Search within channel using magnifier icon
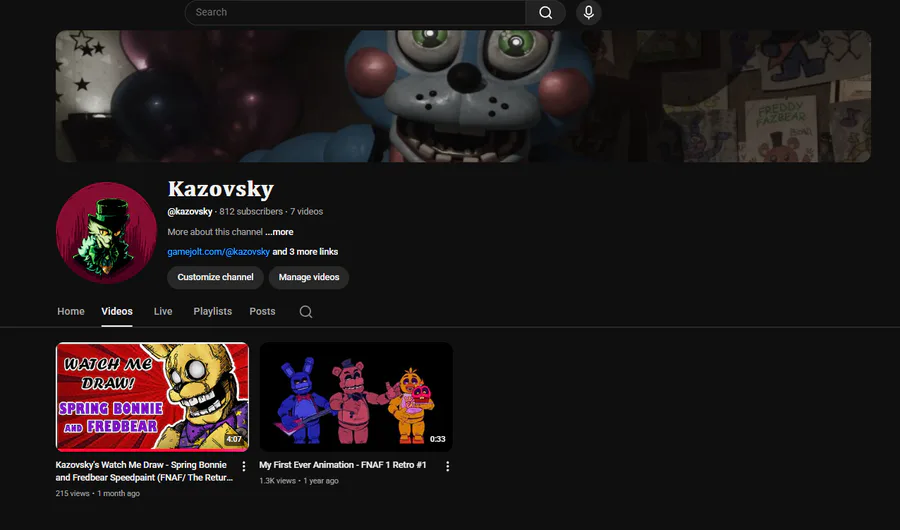This screenshot has width=900, height=530. (306, 311)
